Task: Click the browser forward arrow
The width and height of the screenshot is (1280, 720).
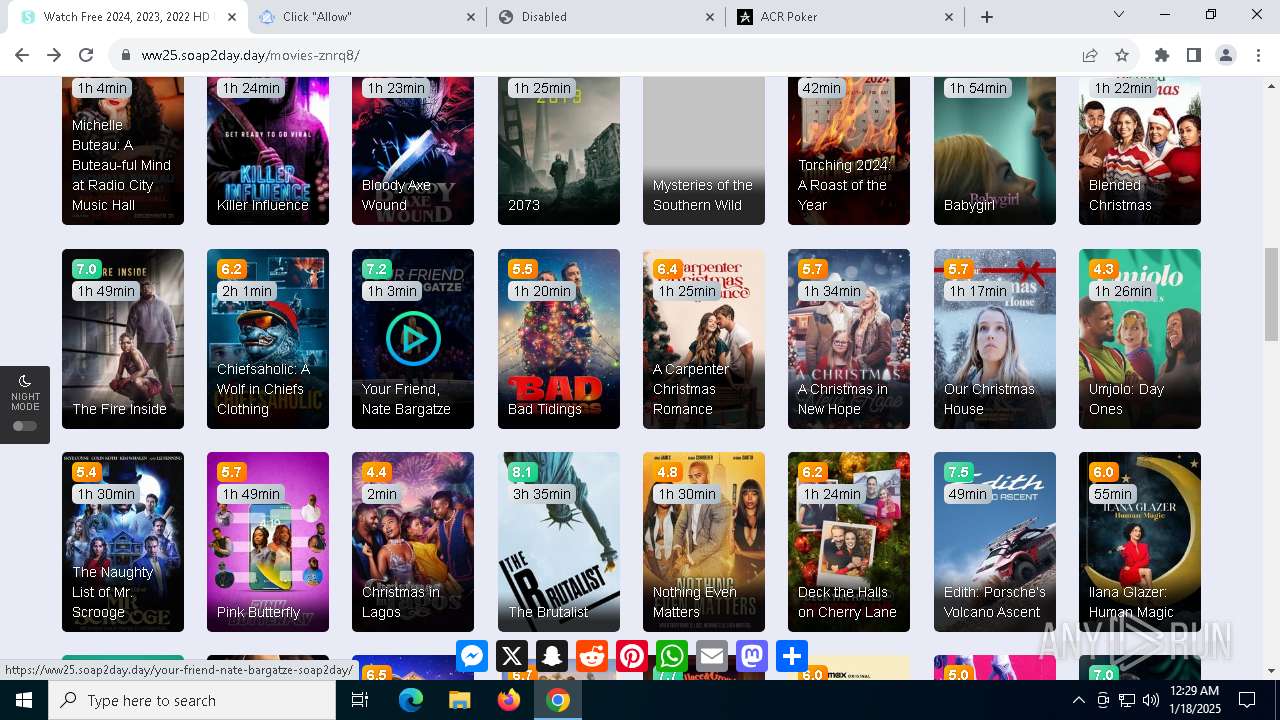Action: point(54,55)
